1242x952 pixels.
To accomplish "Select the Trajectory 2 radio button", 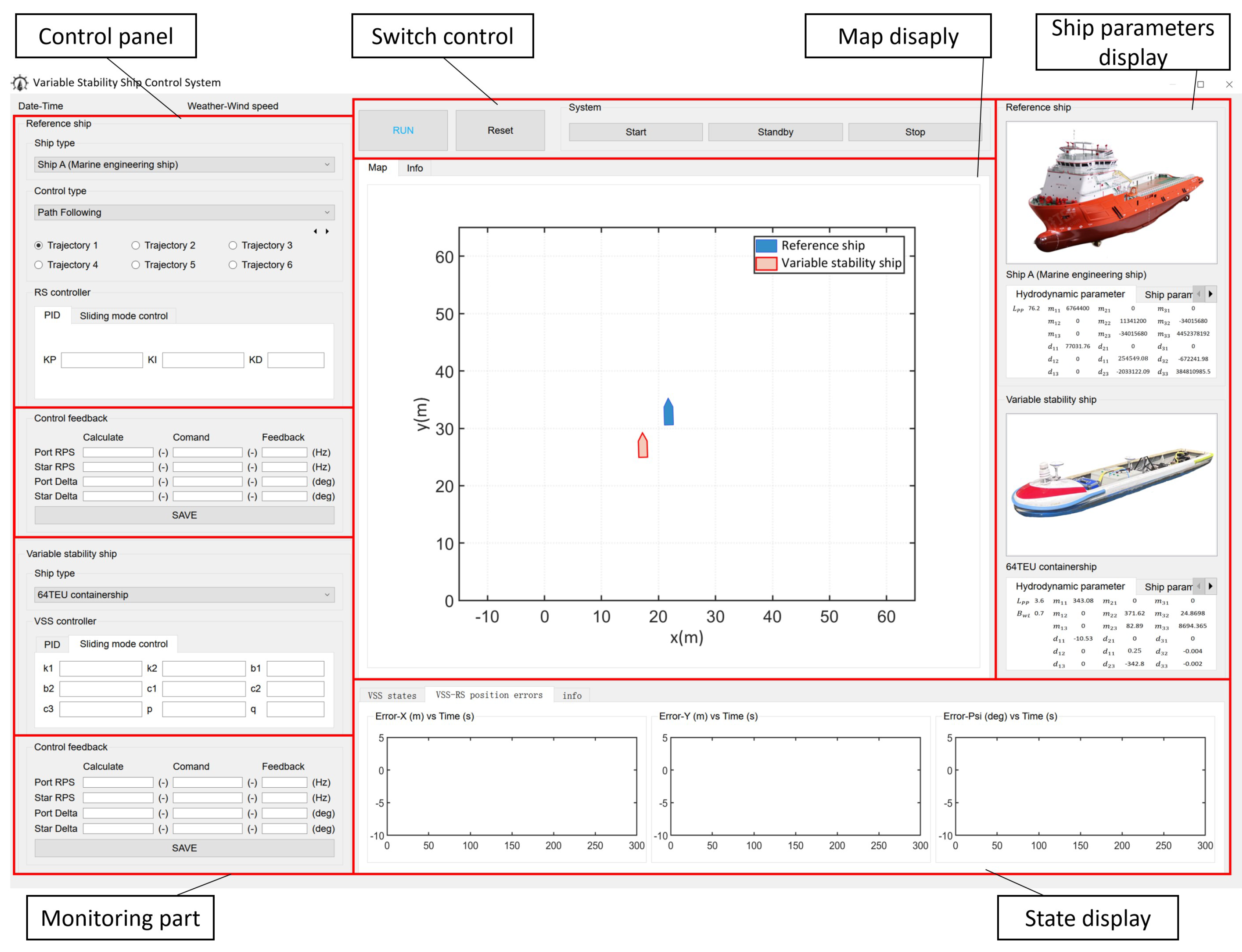I will [136, 245].
